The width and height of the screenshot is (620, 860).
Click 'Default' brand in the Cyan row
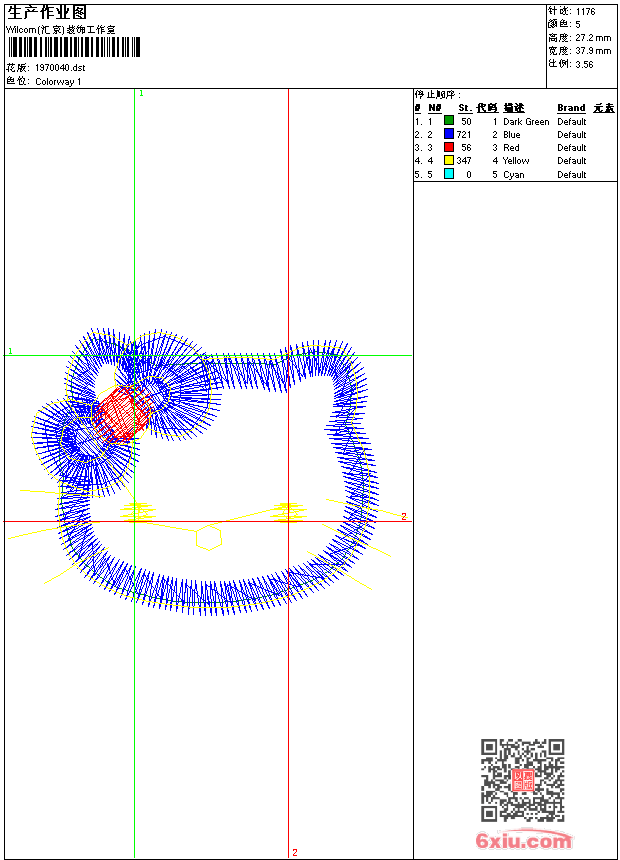click(572, 175)
